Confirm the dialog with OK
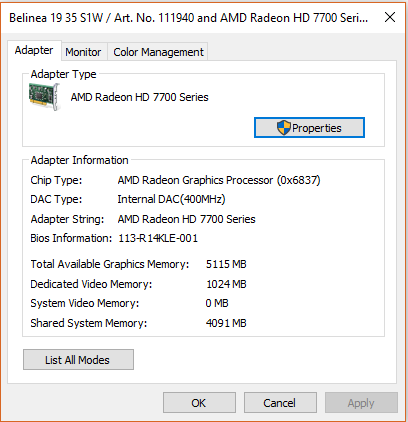 tap(199, 403)
